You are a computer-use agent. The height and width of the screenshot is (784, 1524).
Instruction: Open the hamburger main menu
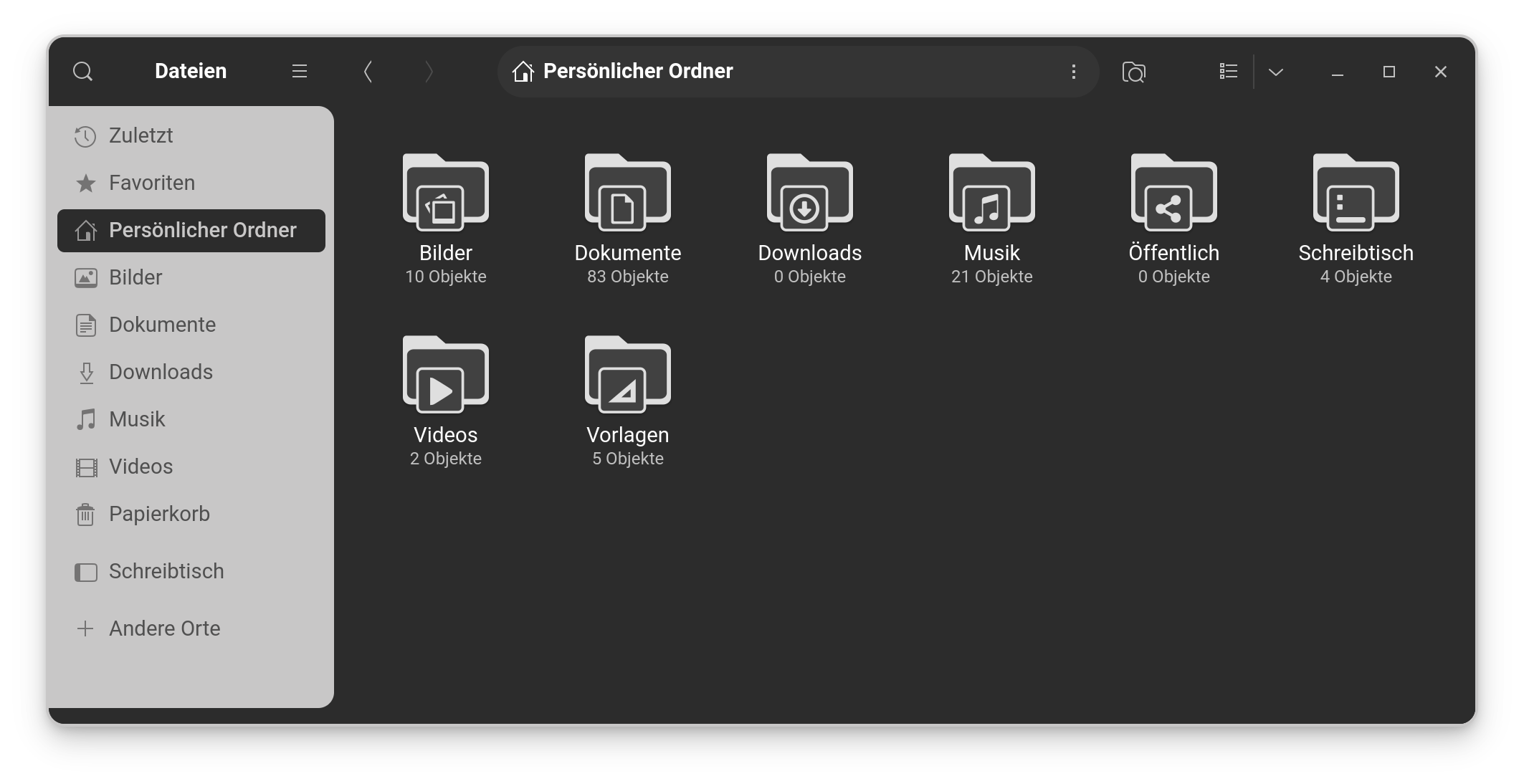click(x=300, y=72)
